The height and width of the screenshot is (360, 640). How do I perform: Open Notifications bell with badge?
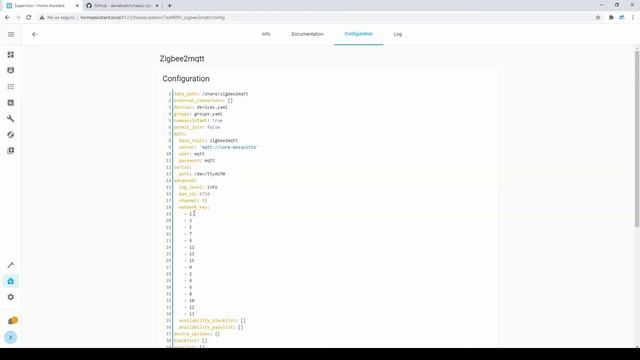pos(12,321)
